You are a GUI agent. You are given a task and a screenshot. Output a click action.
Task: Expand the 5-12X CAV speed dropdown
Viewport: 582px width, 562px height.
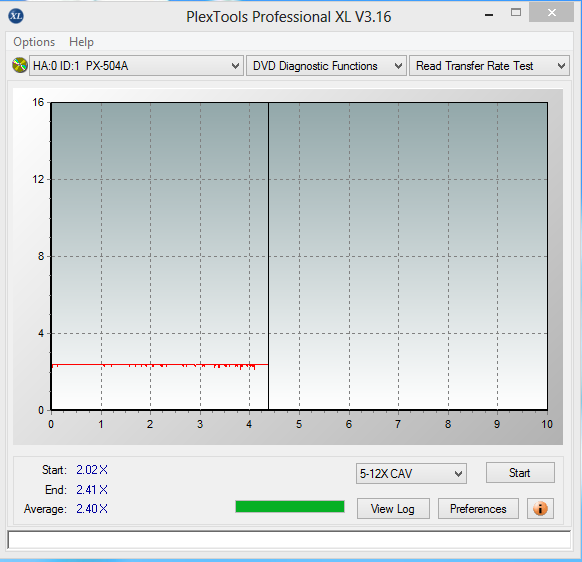coord(411,473)
